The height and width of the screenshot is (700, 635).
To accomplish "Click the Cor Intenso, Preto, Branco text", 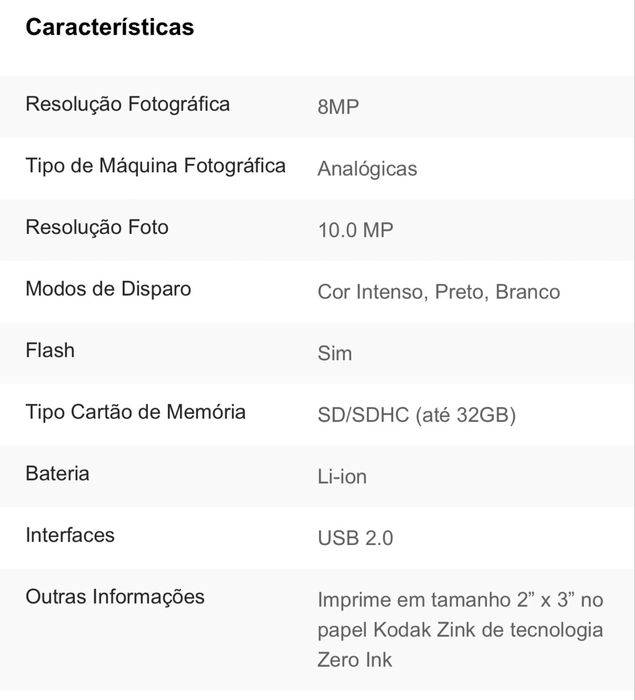I will 439,292.
